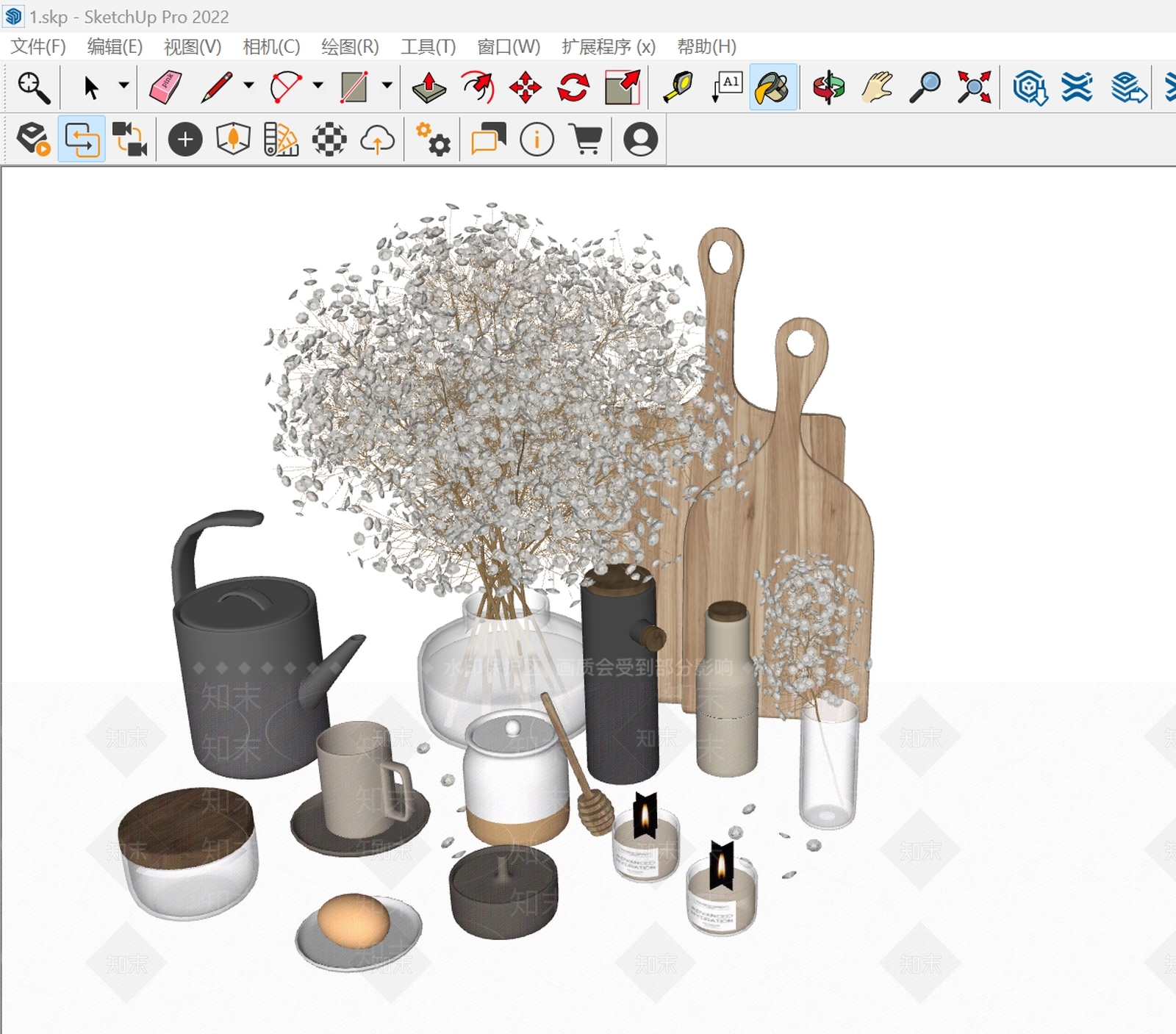The height and width of the screenshot is (1034, 1176).
Task: Activate the red Pencil Line tool
Action: (x=216, y=87)
